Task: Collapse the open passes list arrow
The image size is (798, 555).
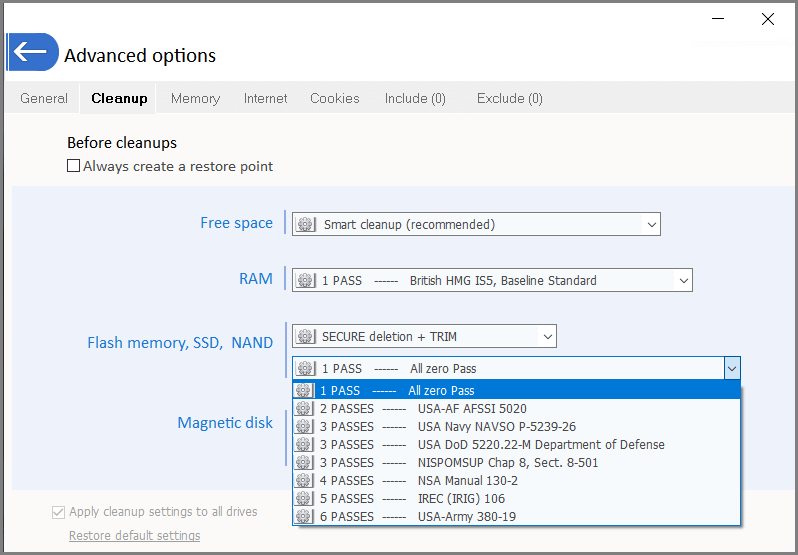Action: pyautogui.click(x=732, y=369)
